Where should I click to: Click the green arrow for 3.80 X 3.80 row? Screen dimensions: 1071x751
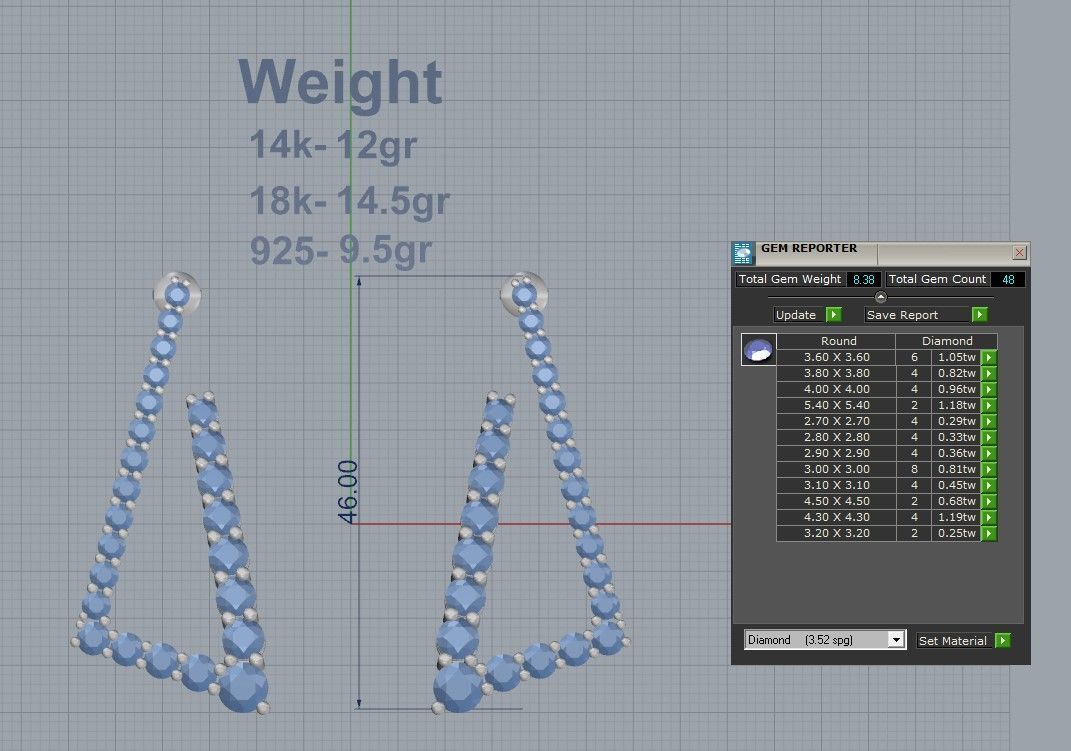(x=988, y=373)
